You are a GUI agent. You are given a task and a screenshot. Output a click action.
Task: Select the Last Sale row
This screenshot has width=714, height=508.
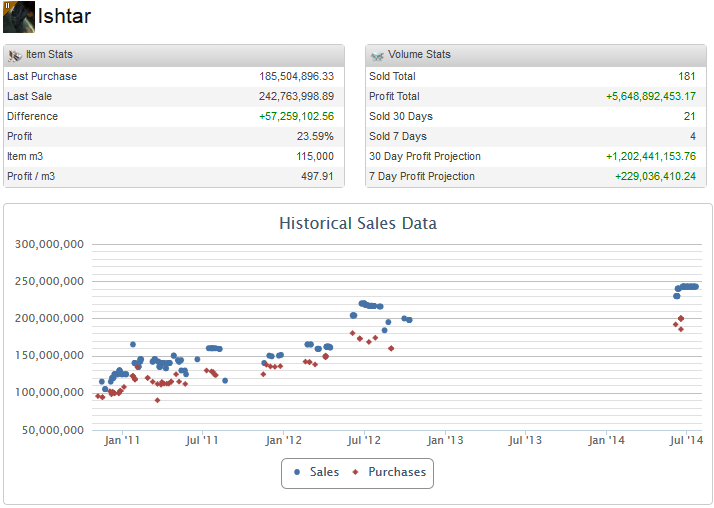click(x=174, y=96)
